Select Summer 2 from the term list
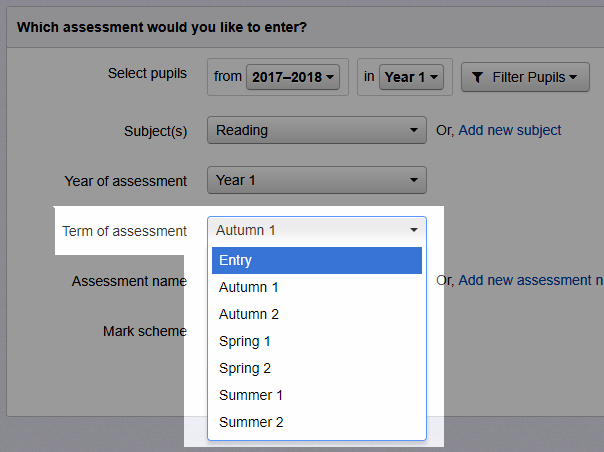This screenshot has height=452, width=604. pyautogui.click(x=317, y=422)
